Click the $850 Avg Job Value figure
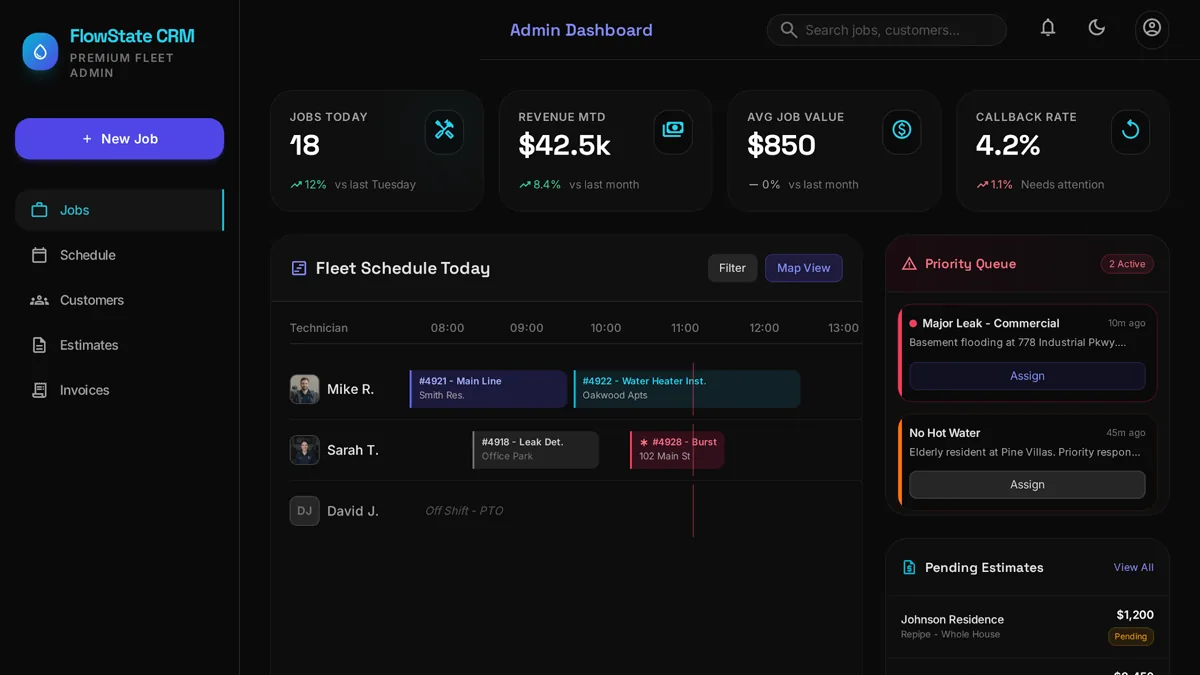Screen dimensions: 1200x675 782,145
